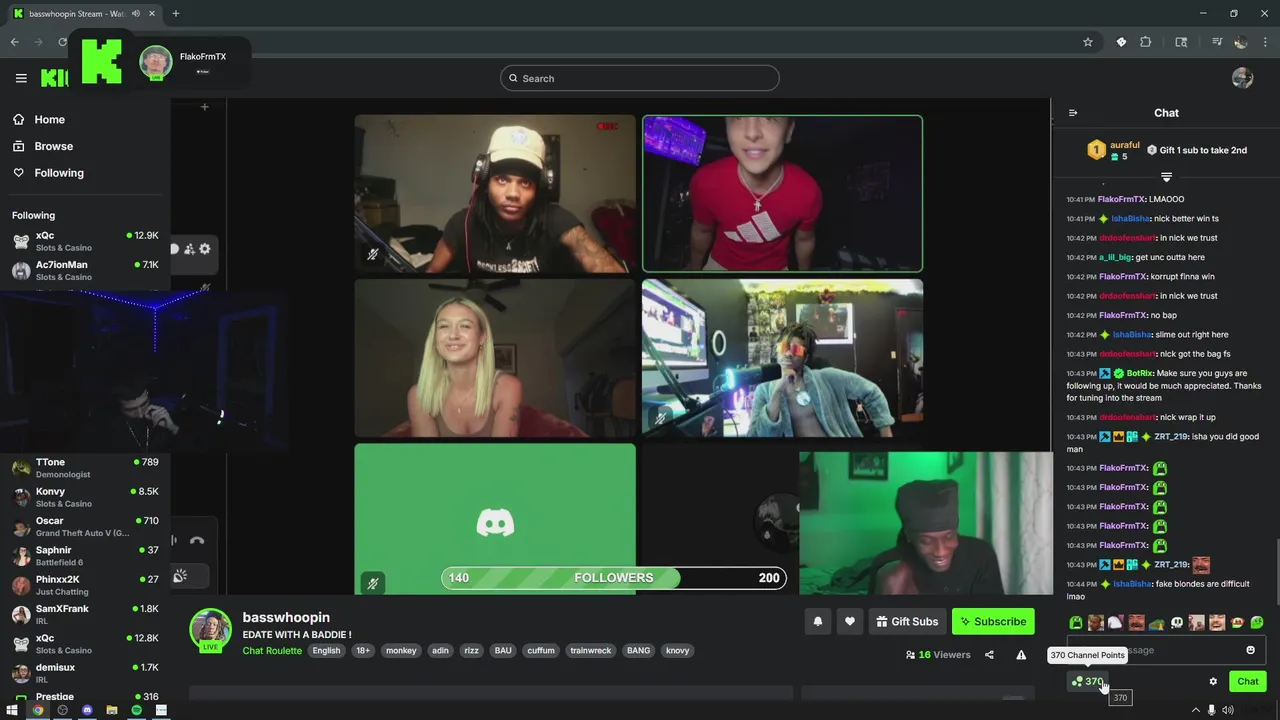Open the demisux IRL channel
Screen dimensions: 1280x720
[x=85, y=673]
